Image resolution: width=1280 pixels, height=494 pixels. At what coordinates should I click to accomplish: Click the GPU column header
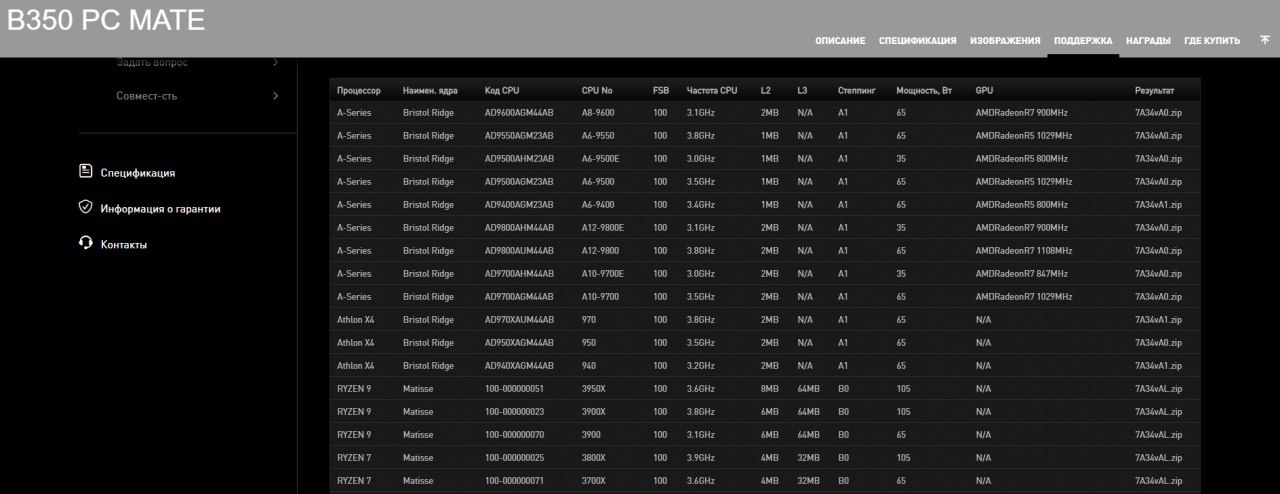(985, 90)
